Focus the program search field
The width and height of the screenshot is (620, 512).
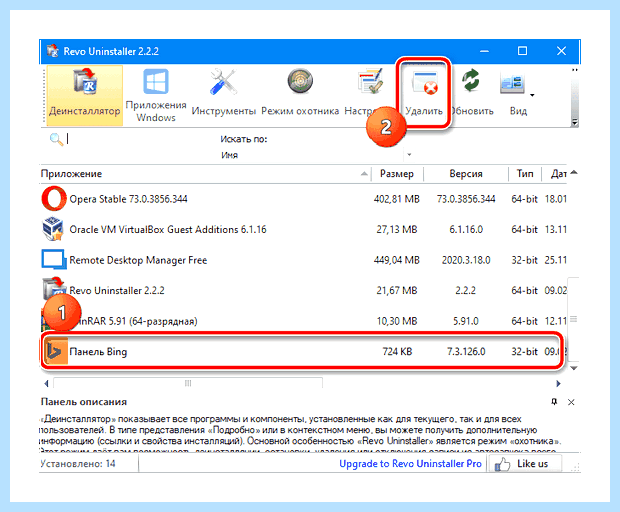coord(138,139)
